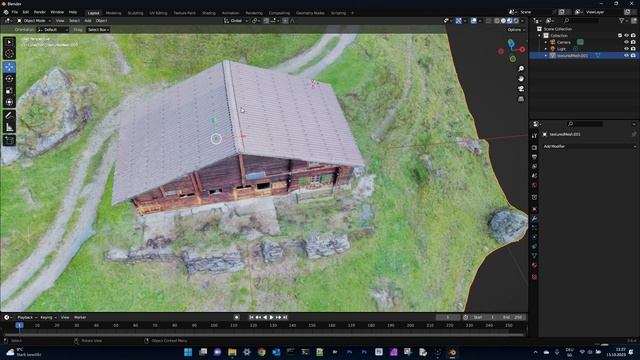Toggle visibility eye of Collection
This screenshot has height=360, width=640.
(627, 36)
